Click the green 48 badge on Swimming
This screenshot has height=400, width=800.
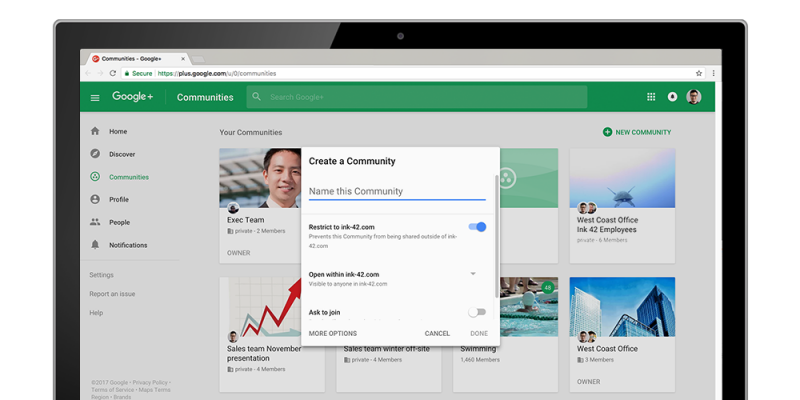(x=548, y=288)
